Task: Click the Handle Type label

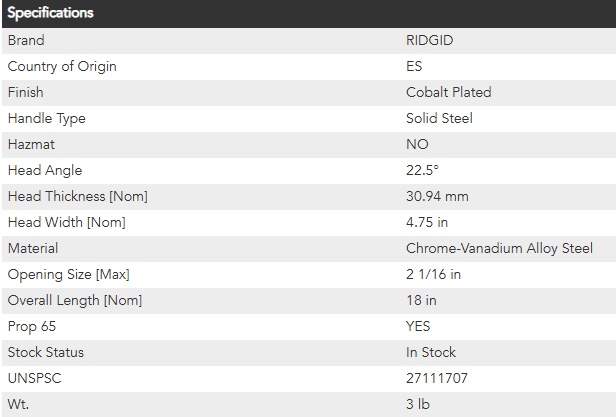Action: [47, 118]
